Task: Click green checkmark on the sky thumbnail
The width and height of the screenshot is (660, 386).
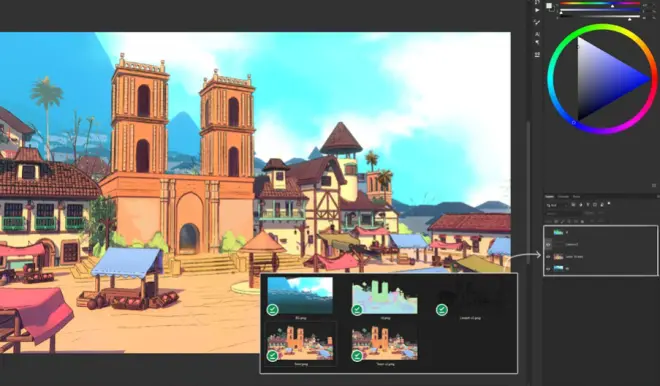Action: tap(273, 310)
